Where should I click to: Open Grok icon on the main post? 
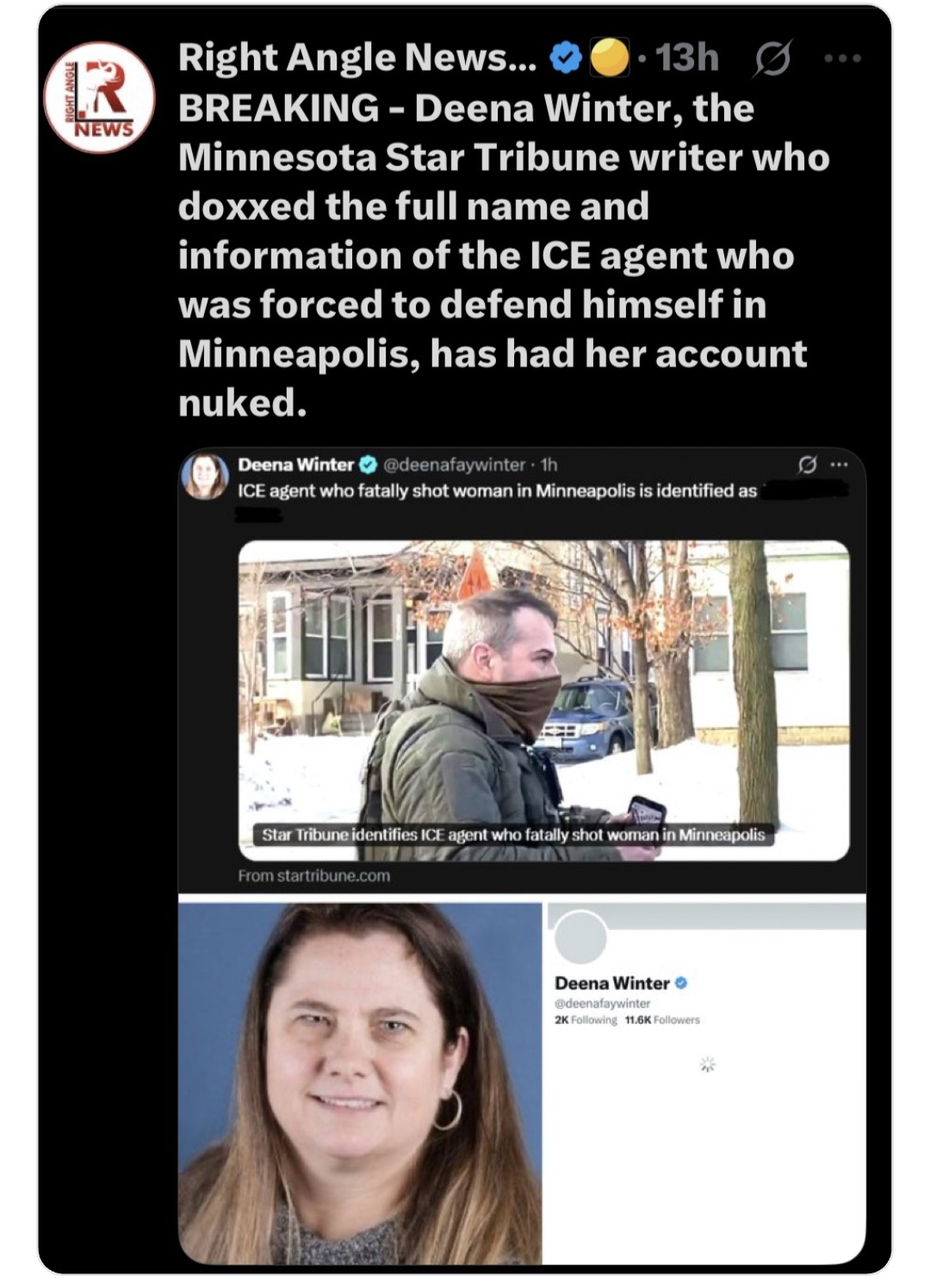[772, 59]
